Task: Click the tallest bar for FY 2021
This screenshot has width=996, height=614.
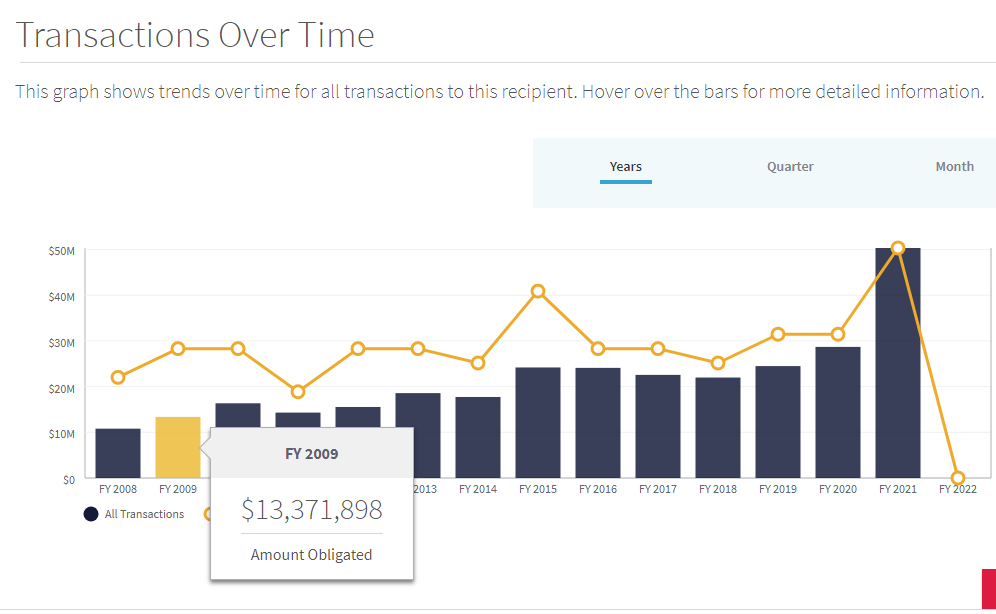Action: pyautogui.click(x=898, y=363)
